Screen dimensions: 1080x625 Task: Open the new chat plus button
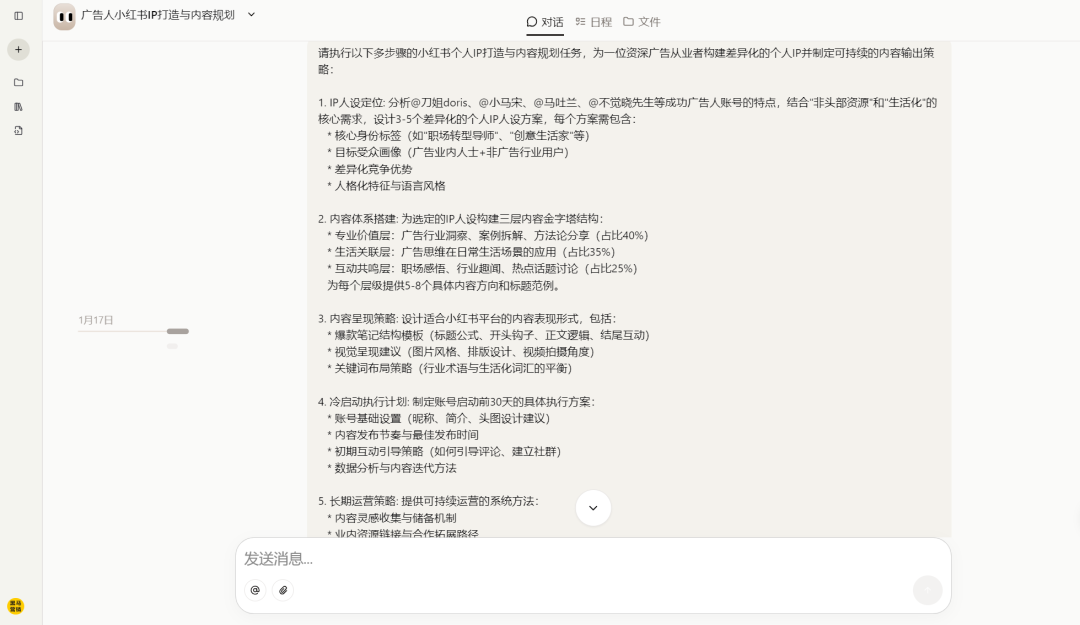coord(18,49)
